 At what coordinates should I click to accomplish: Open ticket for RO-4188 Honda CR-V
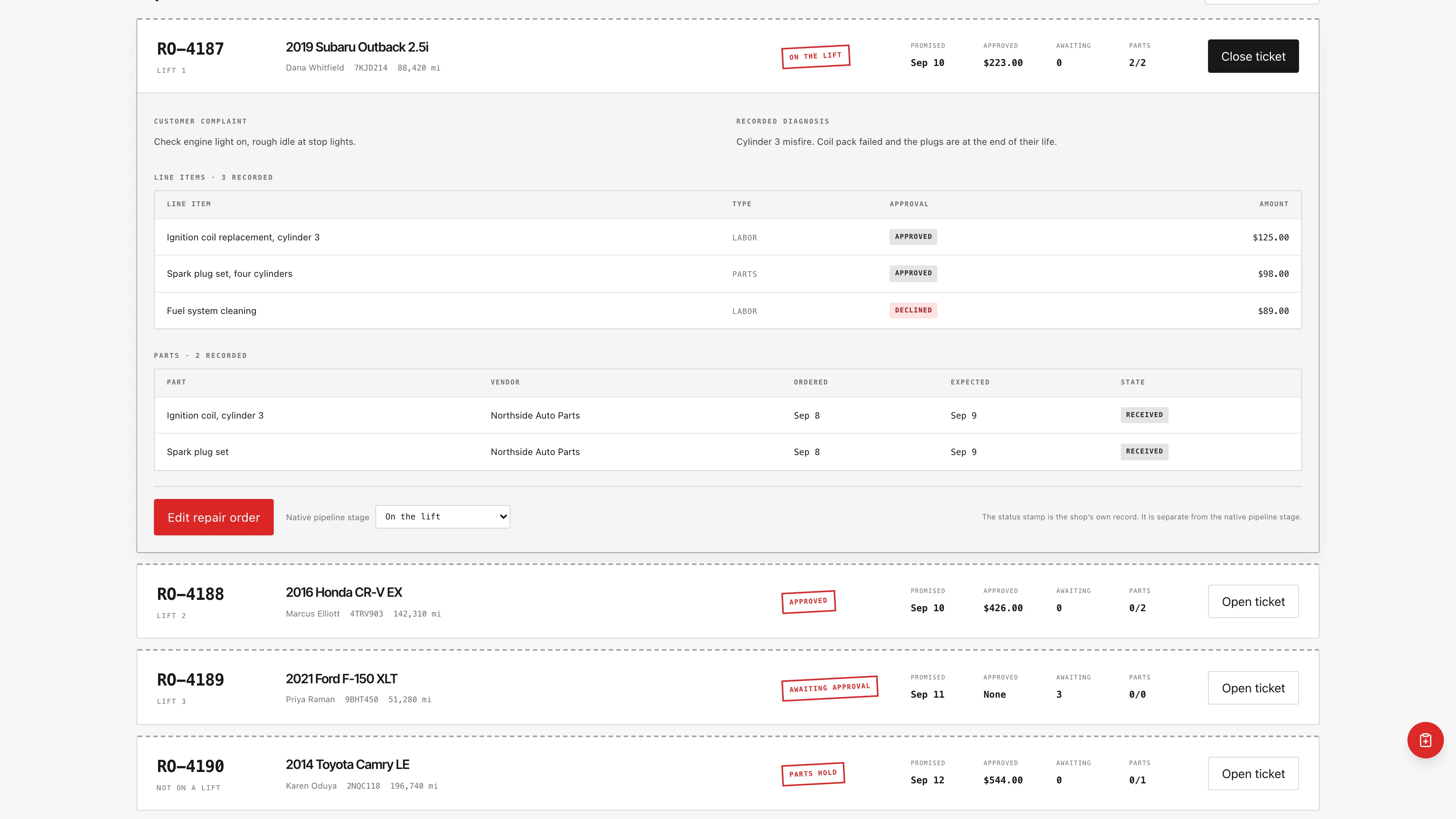[x=1253, y=601]
